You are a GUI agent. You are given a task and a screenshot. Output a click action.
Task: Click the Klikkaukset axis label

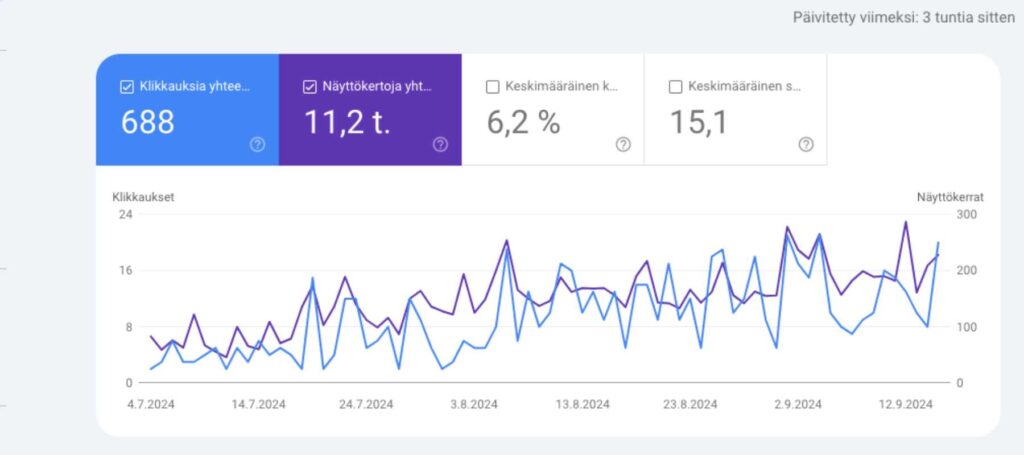click(143, 197)
